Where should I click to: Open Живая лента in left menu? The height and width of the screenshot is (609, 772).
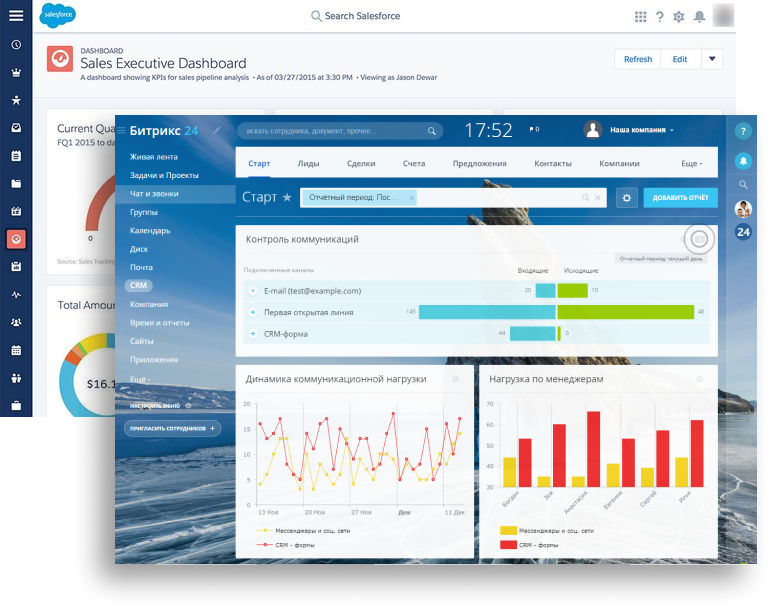(x=154, y=157)
